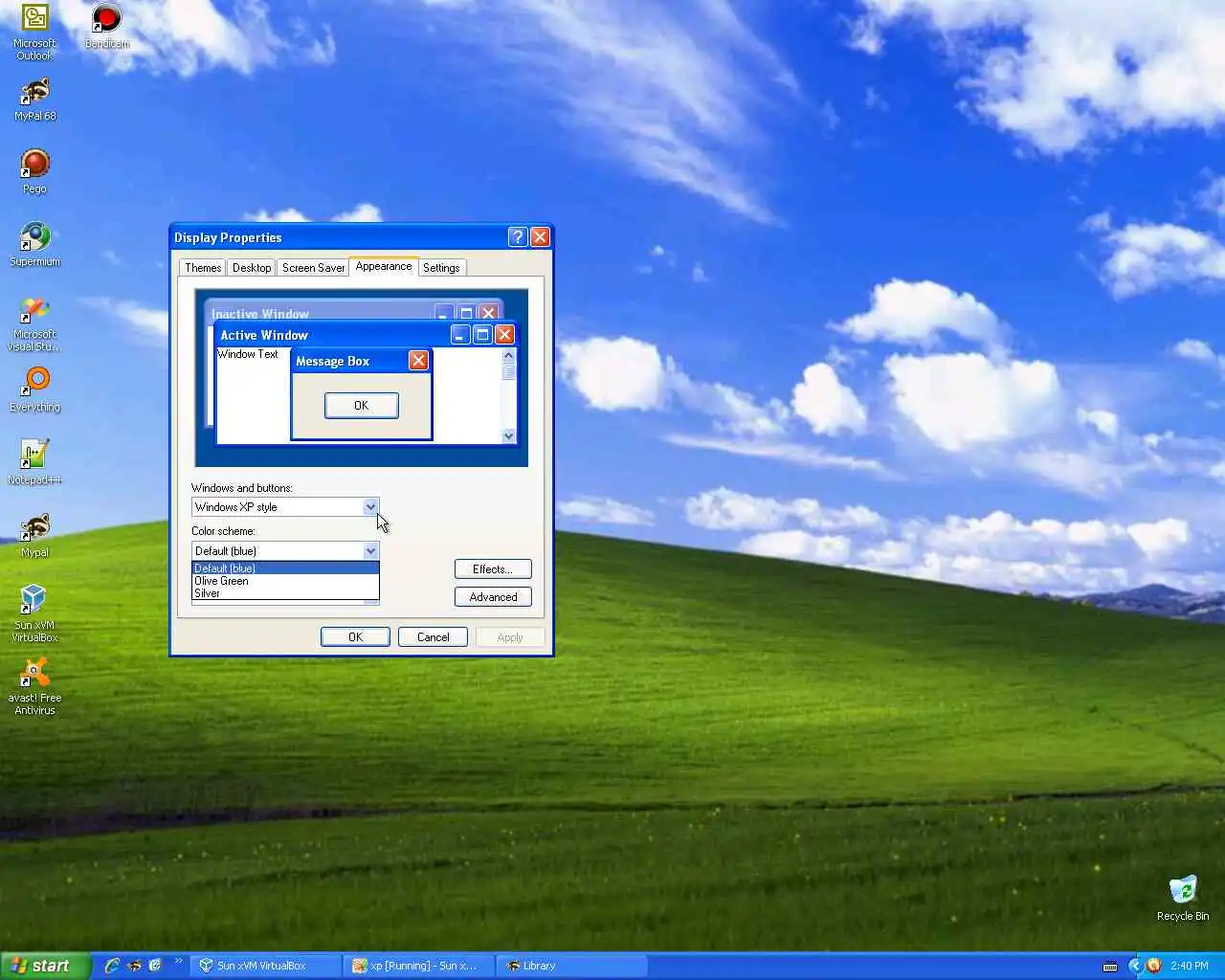
Task: Click the Message Box preview close button
Action: (418, 361)
